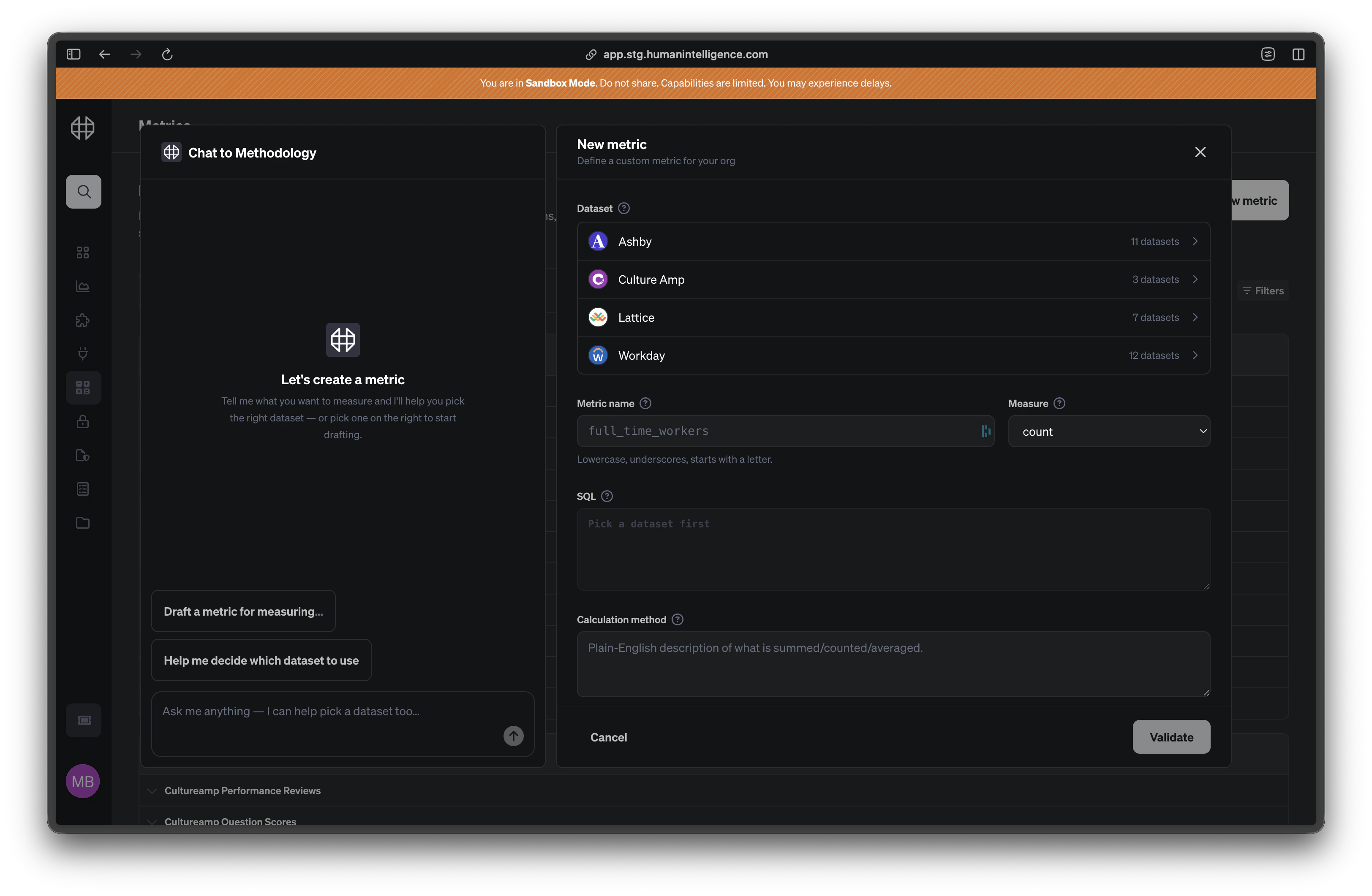Viewport: 1372px width, 896px height.
Task: Open the lock permissions icon in sidebar
Action: point(83,421)
